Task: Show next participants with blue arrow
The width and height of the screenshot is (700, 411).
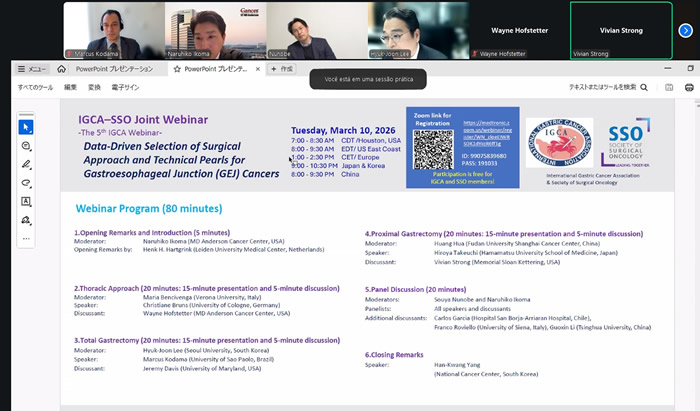Action: click(685, 30)
